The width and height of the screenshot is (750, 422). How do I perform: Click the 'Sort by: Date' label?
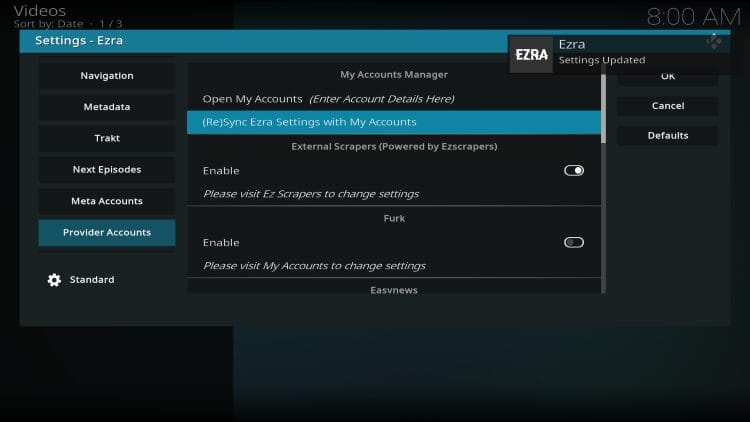(x=48, y=23)
